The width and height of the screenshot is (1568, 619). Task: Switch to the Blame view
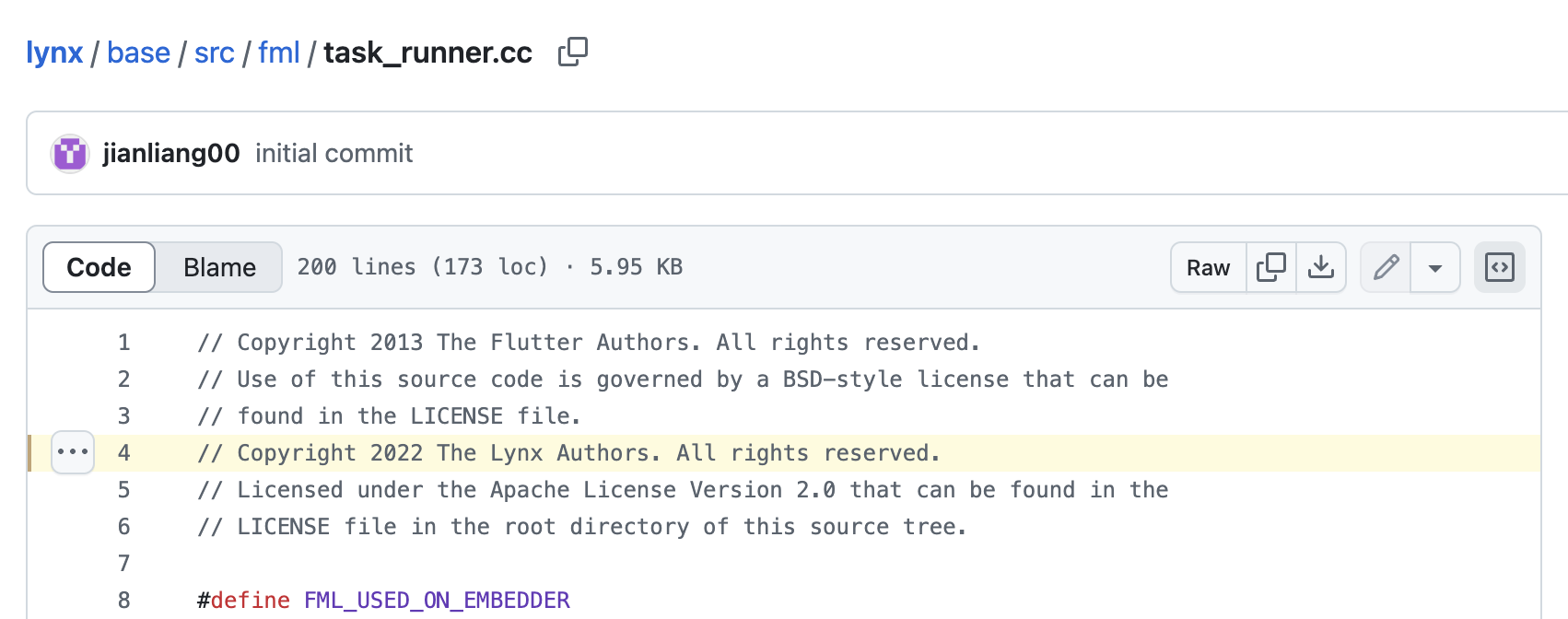219,267
